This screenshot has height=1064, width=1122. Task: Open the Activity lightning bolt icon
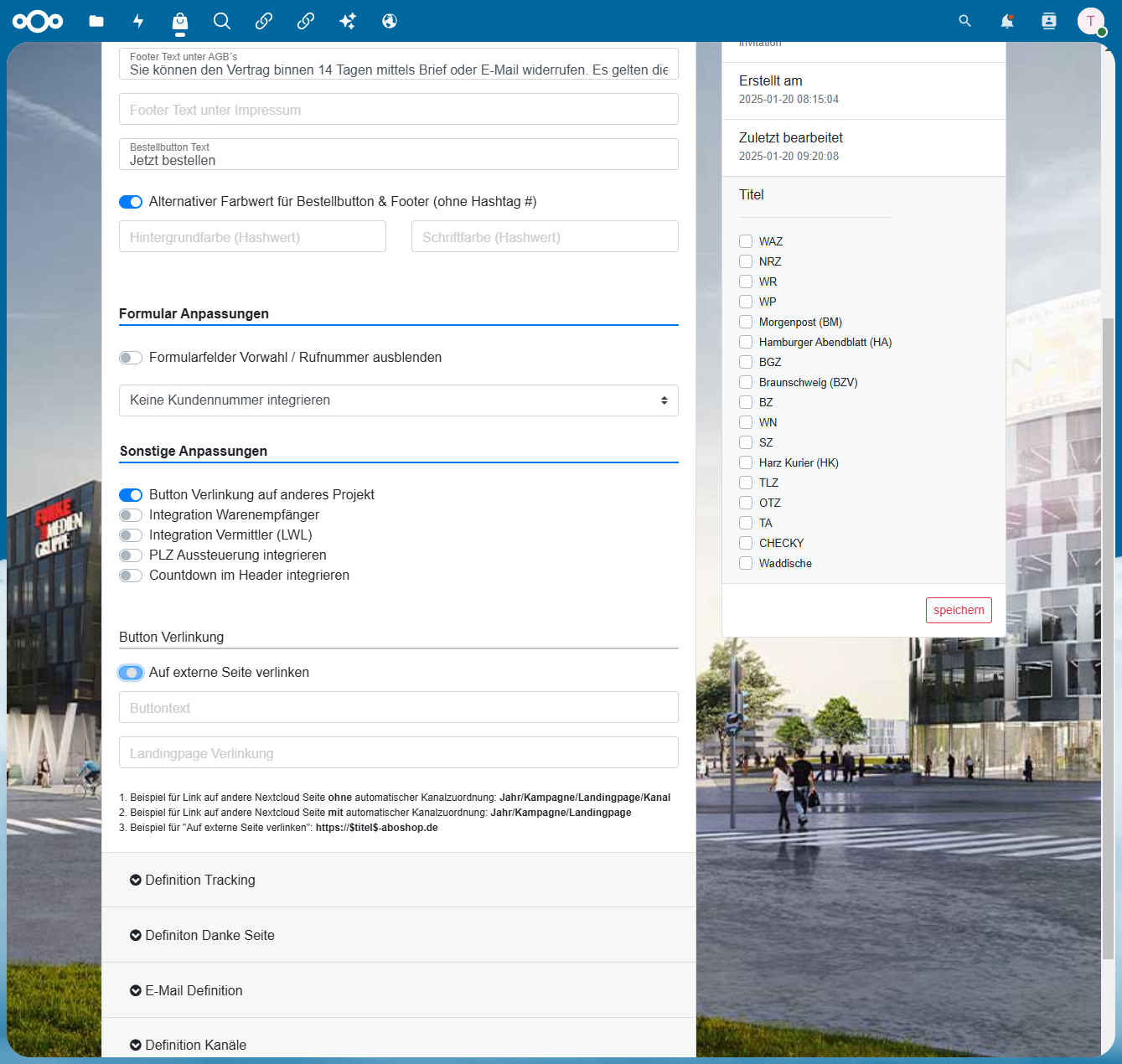[x=138, y=21]
